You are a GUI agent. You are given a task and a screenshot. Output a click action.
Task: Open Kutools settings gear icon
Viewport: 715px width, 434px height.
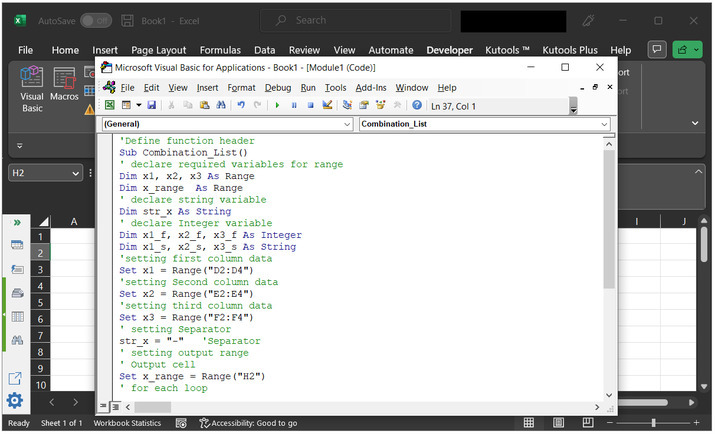15,401
